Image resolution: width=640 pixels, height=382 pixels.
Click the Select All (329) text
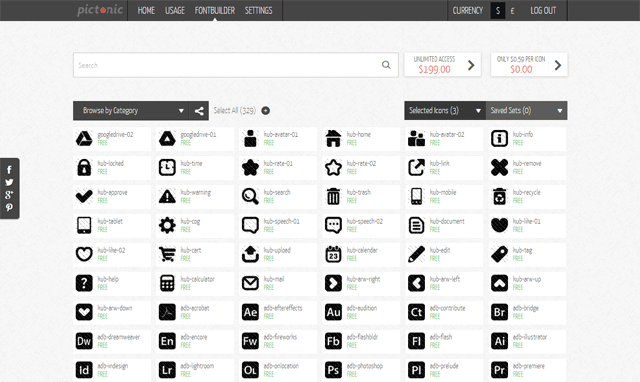coord(235,111)
